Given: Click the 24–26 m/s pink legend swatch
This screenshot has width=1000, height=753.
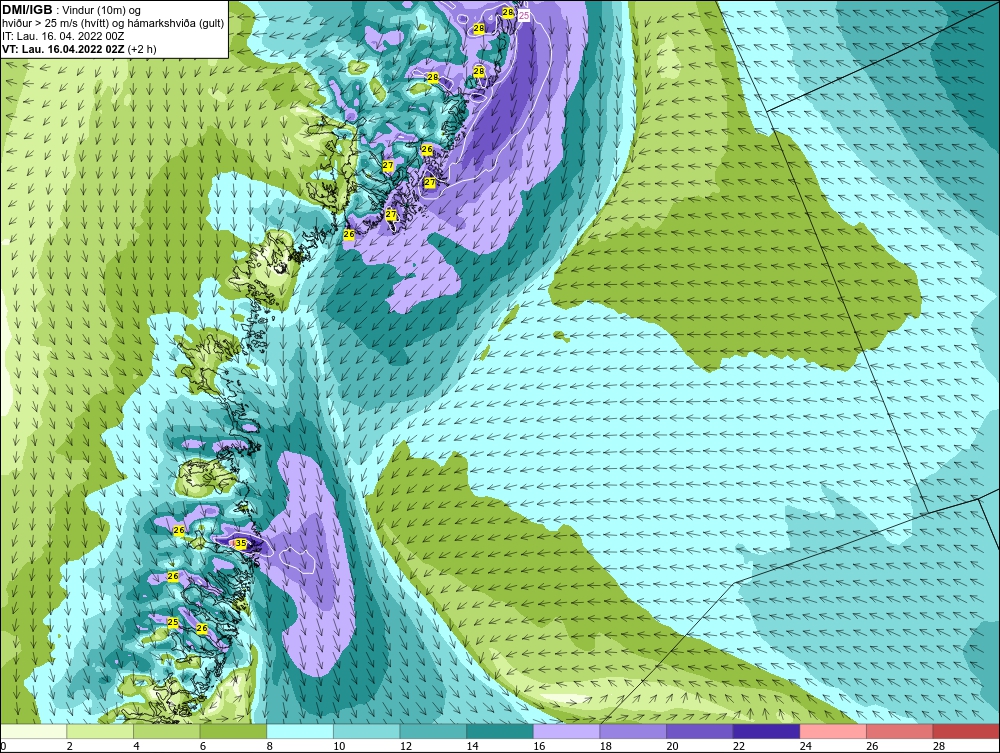Looking at the screenshot, I should tap(833, 731).
